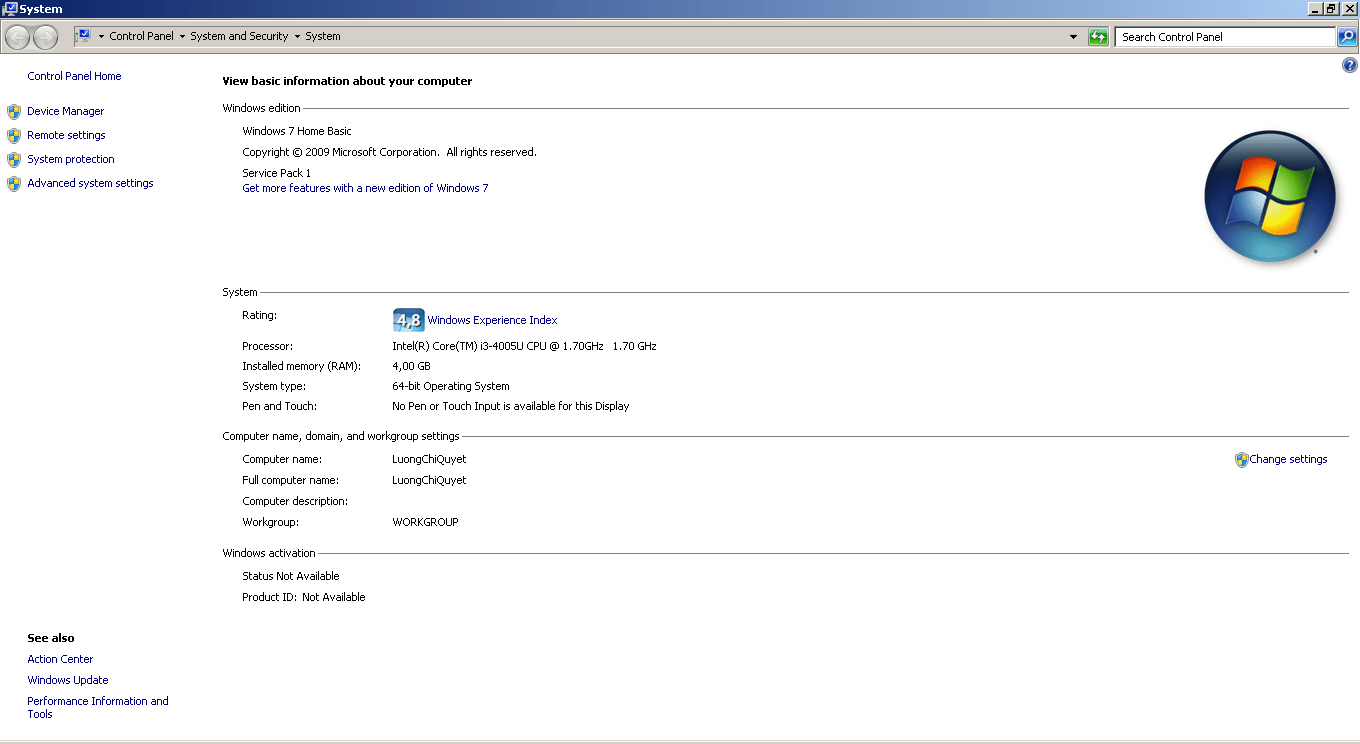
Task: Click the Product ID: Not Available text
Action: pos(304,597)
